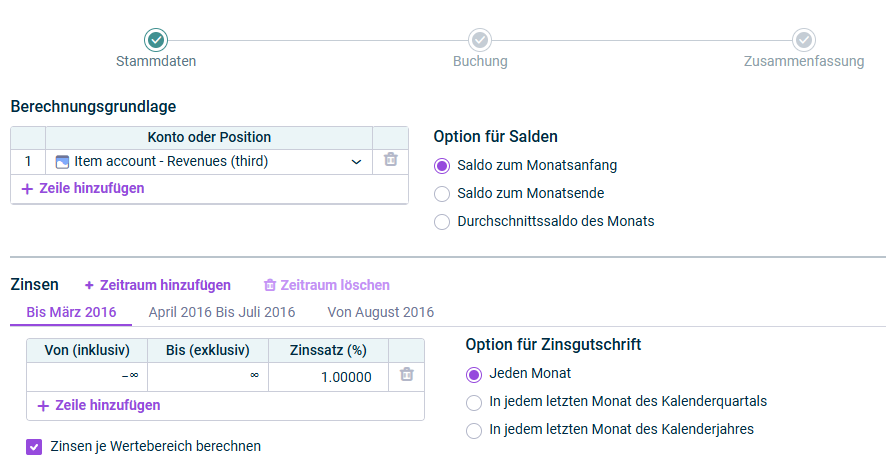Viewport: 886px width, 465px height.
Task: Add row to the Zinssatz table
Action: click(98, 405)
